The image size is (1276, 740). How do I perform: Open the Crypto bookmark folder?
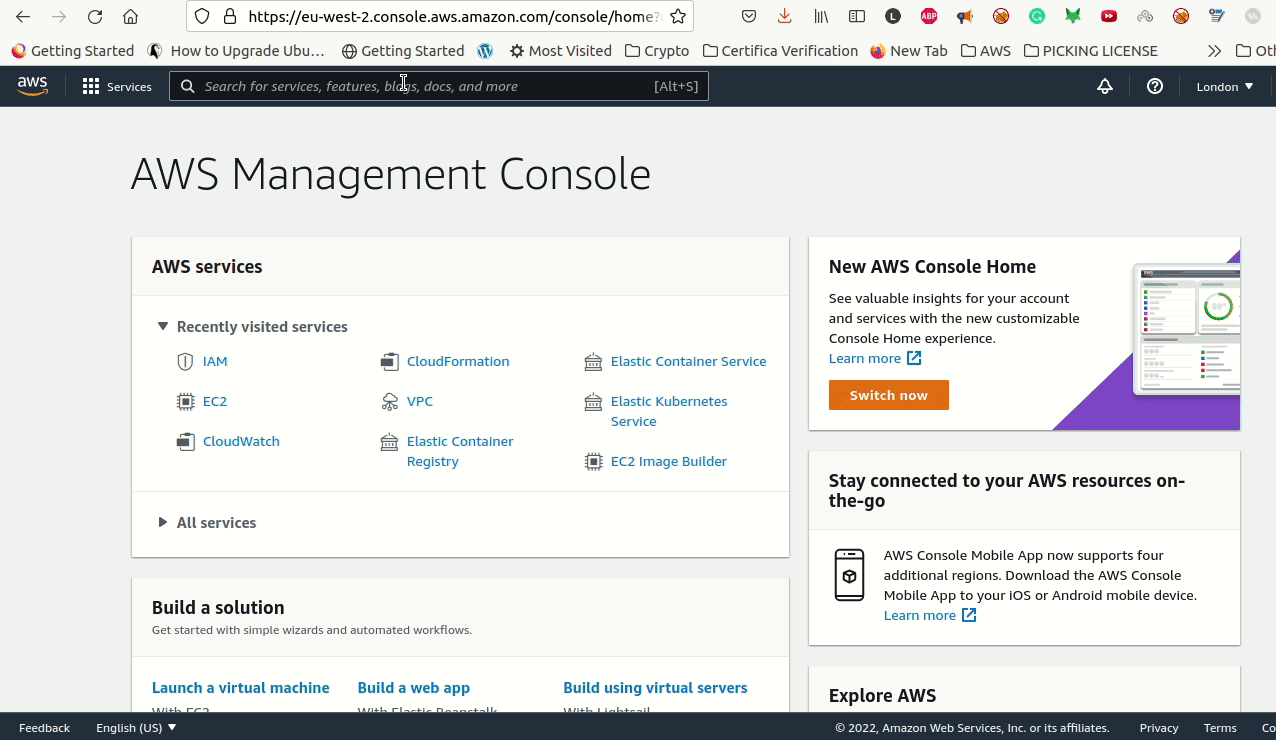click(657, 51)
